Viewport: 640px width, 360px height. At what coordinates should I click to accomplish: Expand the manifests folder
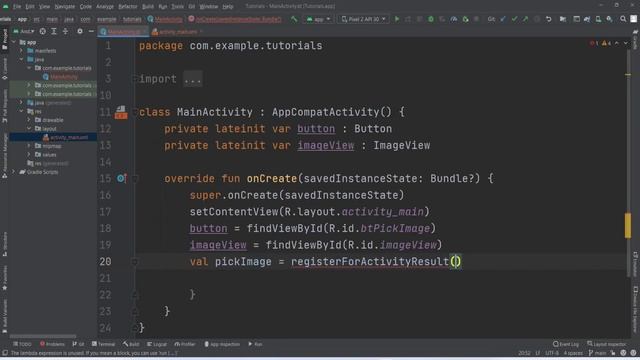click(22, 51)
